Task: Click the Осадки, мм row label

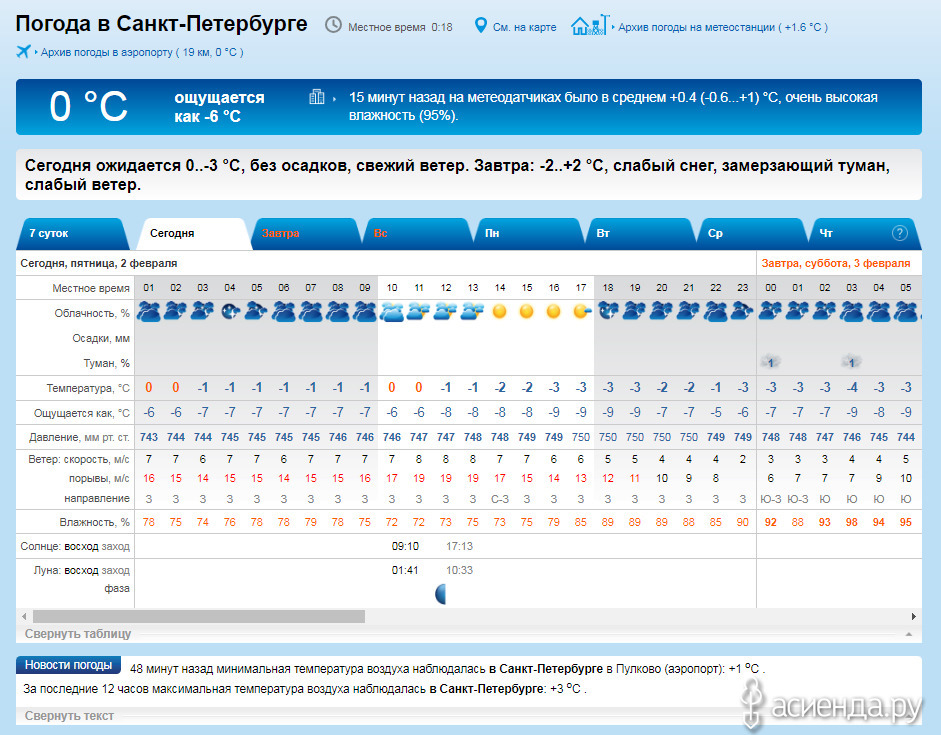Action: click(101, 338)
